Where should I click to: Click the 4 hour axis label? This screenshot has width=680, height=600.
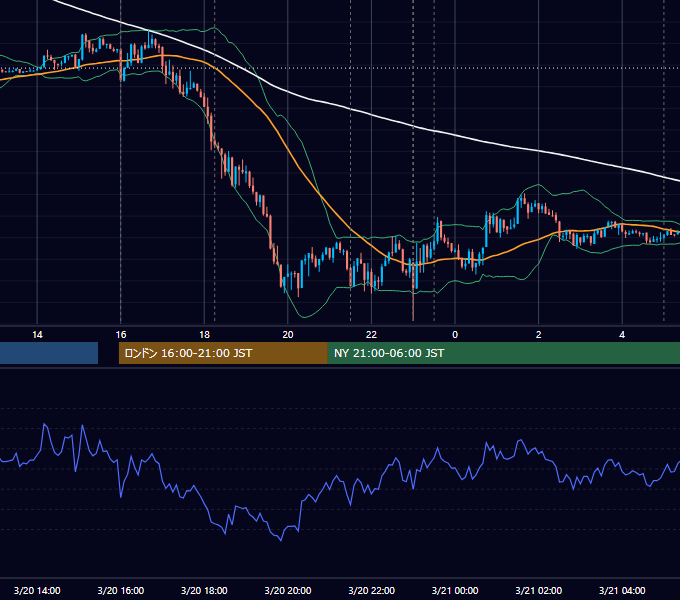[622, 335]
